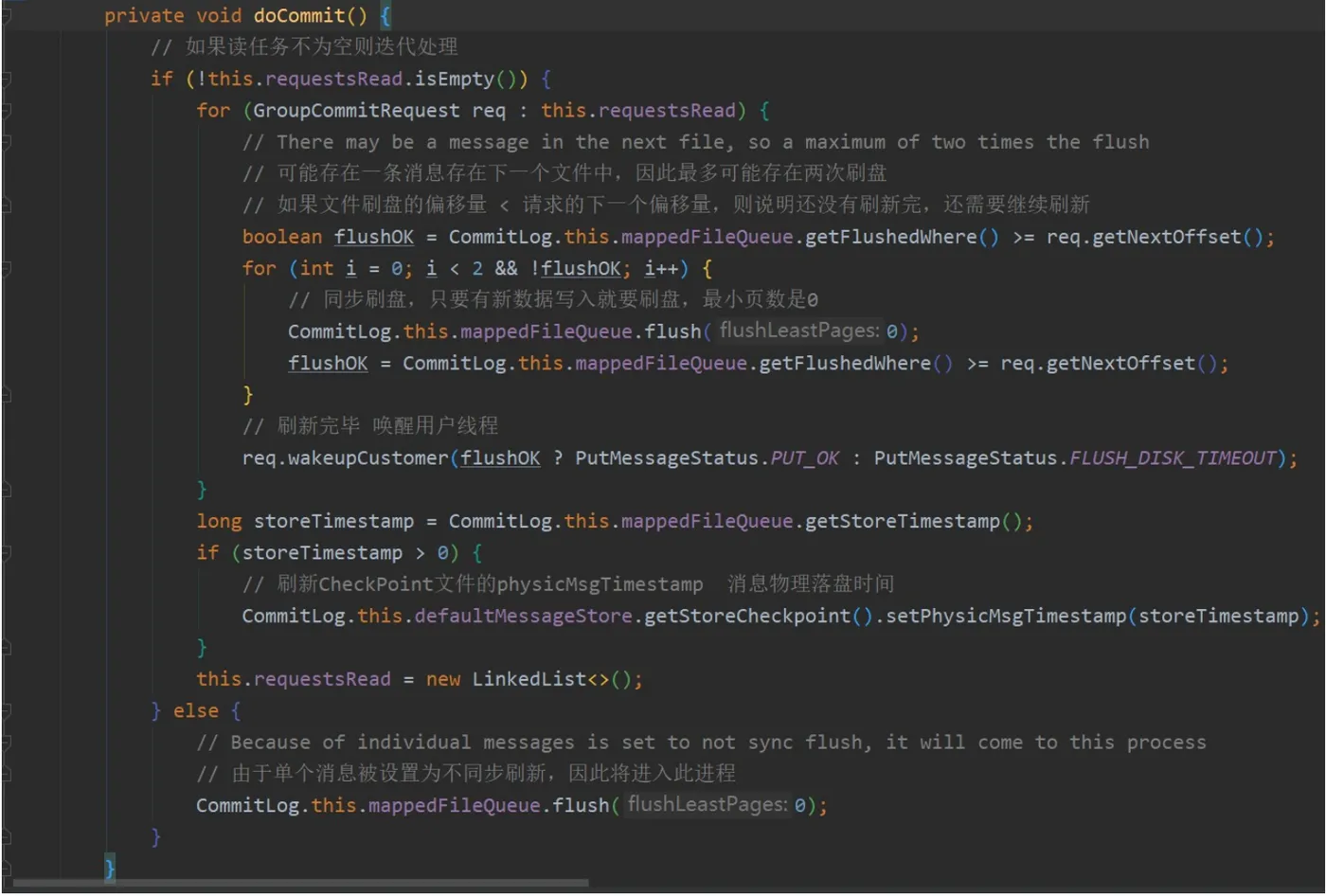Click the horizontal scrollbar under the code
Viewport: 1326px width, 896px height.
pyautogui.click(x=301, y=883)
